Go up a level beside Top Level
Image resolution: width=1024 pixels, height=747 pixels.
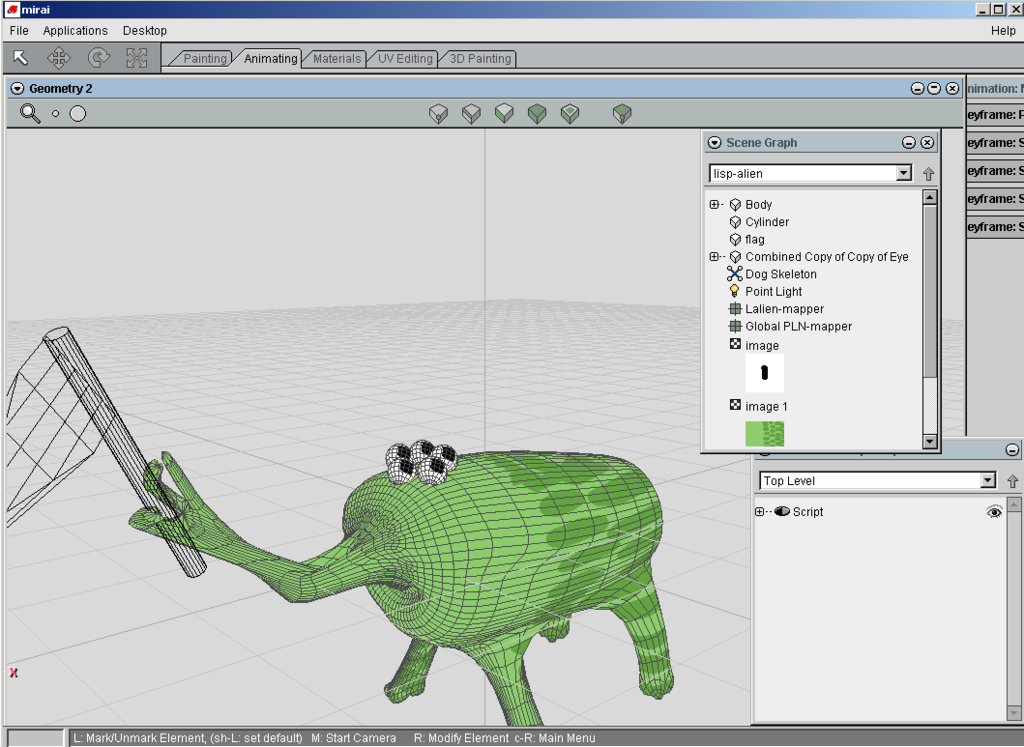click(x=1012, y=481)
